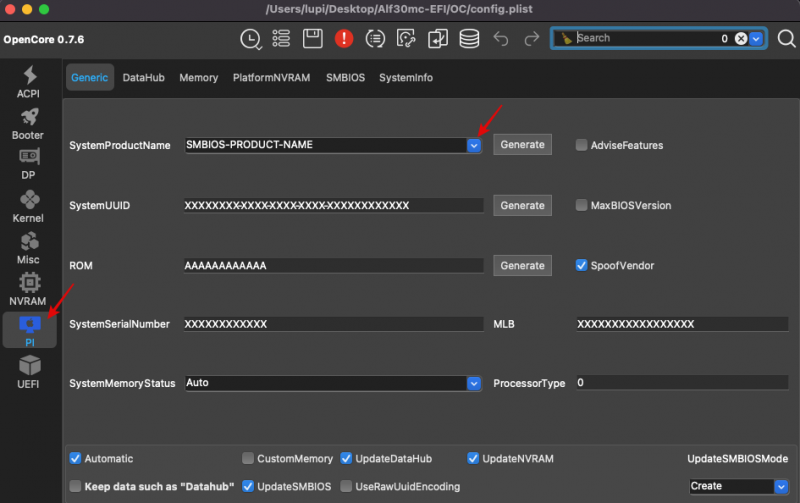Select the PI PlatformInfo section
Image resolution: width=800 pixels, height=503 pixels.
pos(30,331)
